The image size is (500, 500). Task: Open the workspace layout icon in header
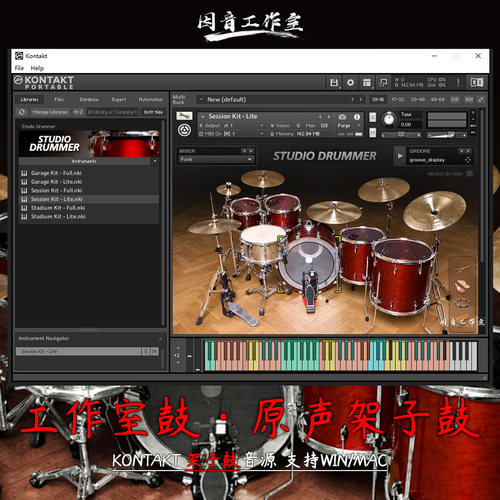tap(367, 82)
